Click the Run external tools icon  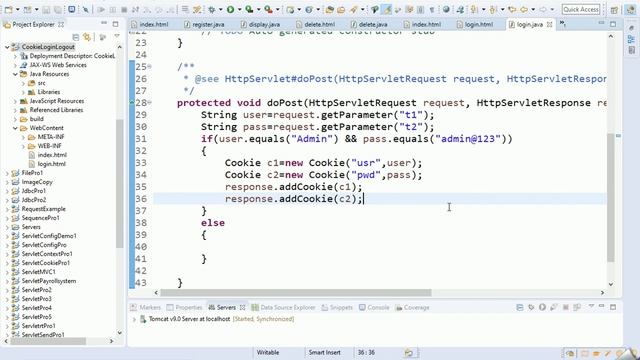coord(268,9)
